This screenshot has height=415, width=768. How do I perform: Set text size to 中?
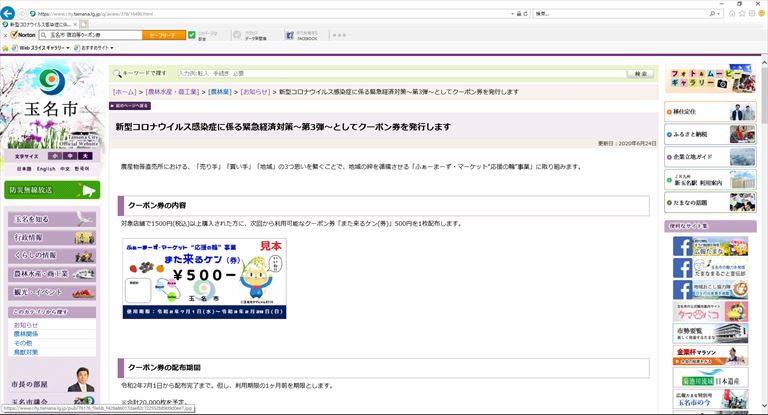(70, 156)
